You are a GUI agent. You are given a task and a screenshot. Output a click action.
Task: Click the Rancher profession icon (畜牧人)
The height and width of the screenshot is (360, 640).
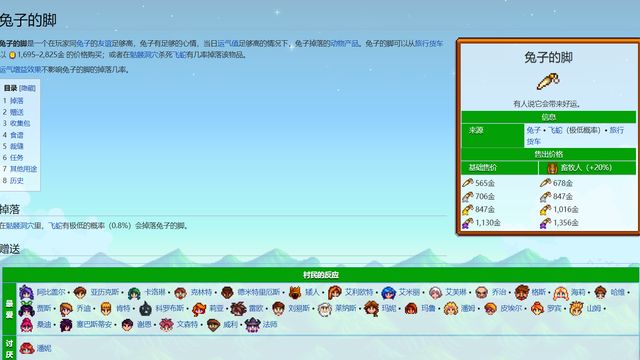pyautogui.click(x=552, y=168)
